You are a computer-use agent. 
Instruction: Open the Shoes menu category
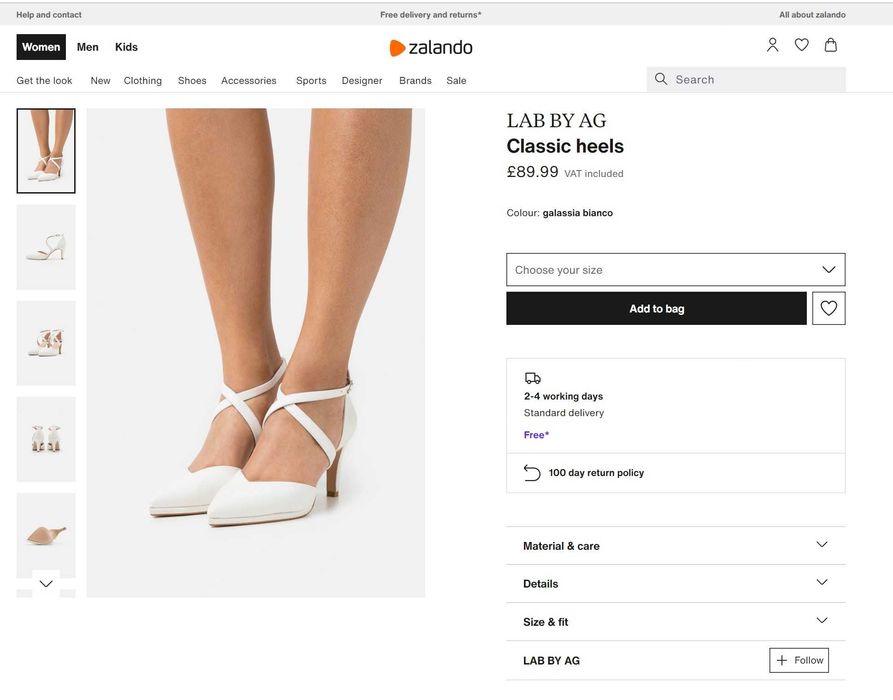click(x=192, y=80)
